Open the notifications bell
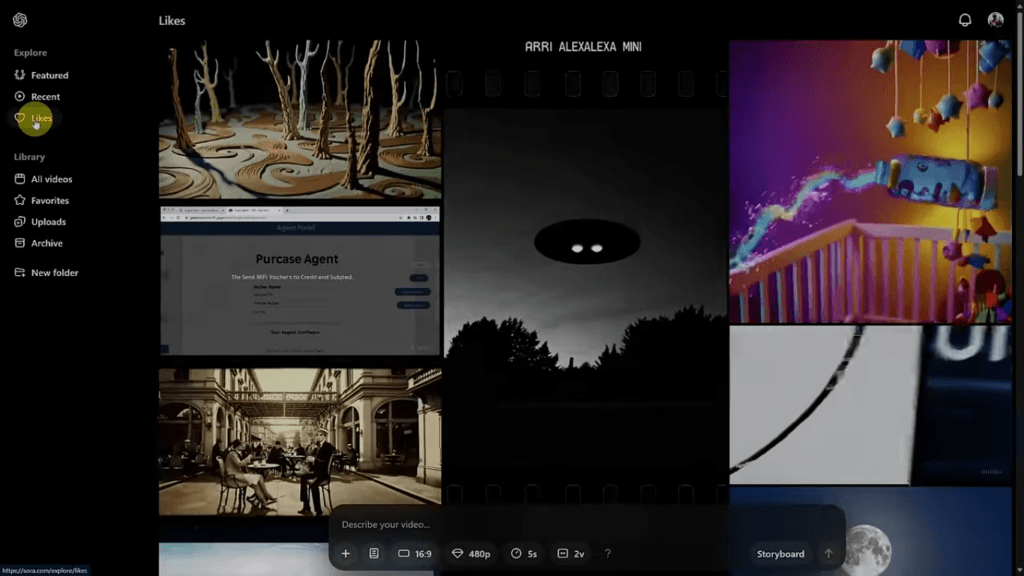Image resolution: width=1024 pixels, height=576 pixels. (965, 20)
